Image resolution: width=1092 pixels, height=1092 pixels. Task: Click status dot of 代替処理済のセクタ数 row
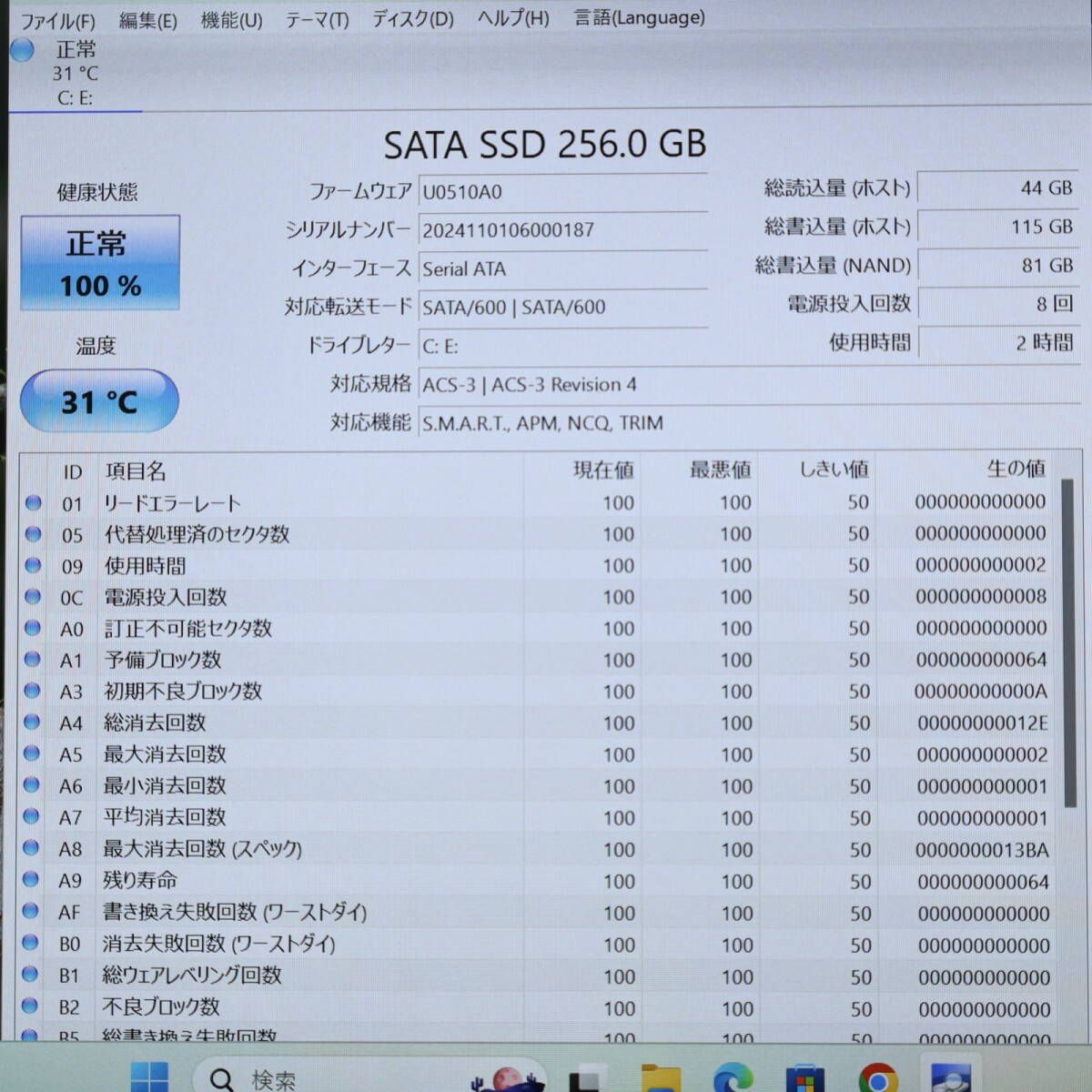pos(34,534)
